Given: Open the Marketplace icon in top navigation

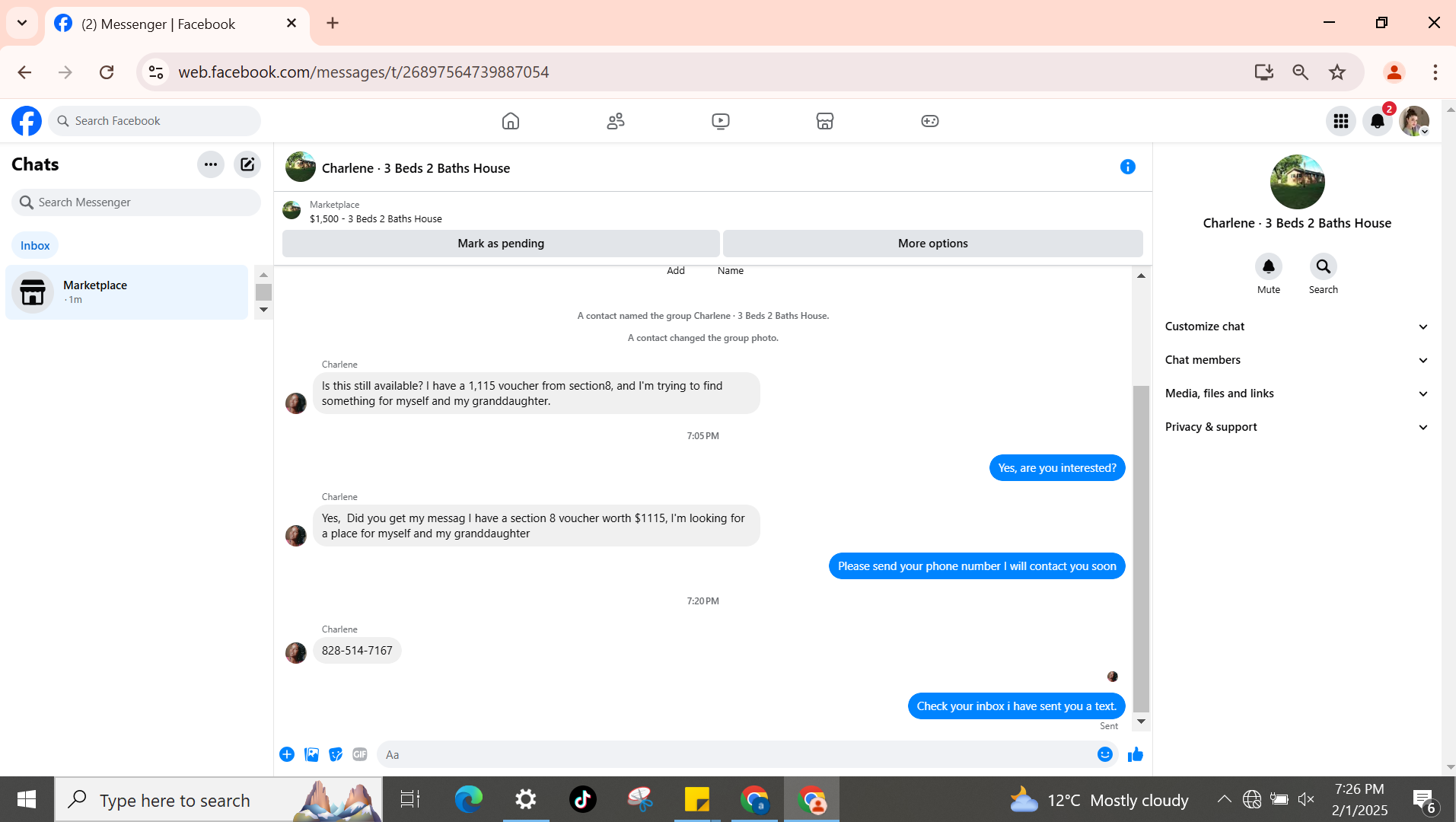Looking at the screenshot, I should pyautogui.click(x=825, y=121).
